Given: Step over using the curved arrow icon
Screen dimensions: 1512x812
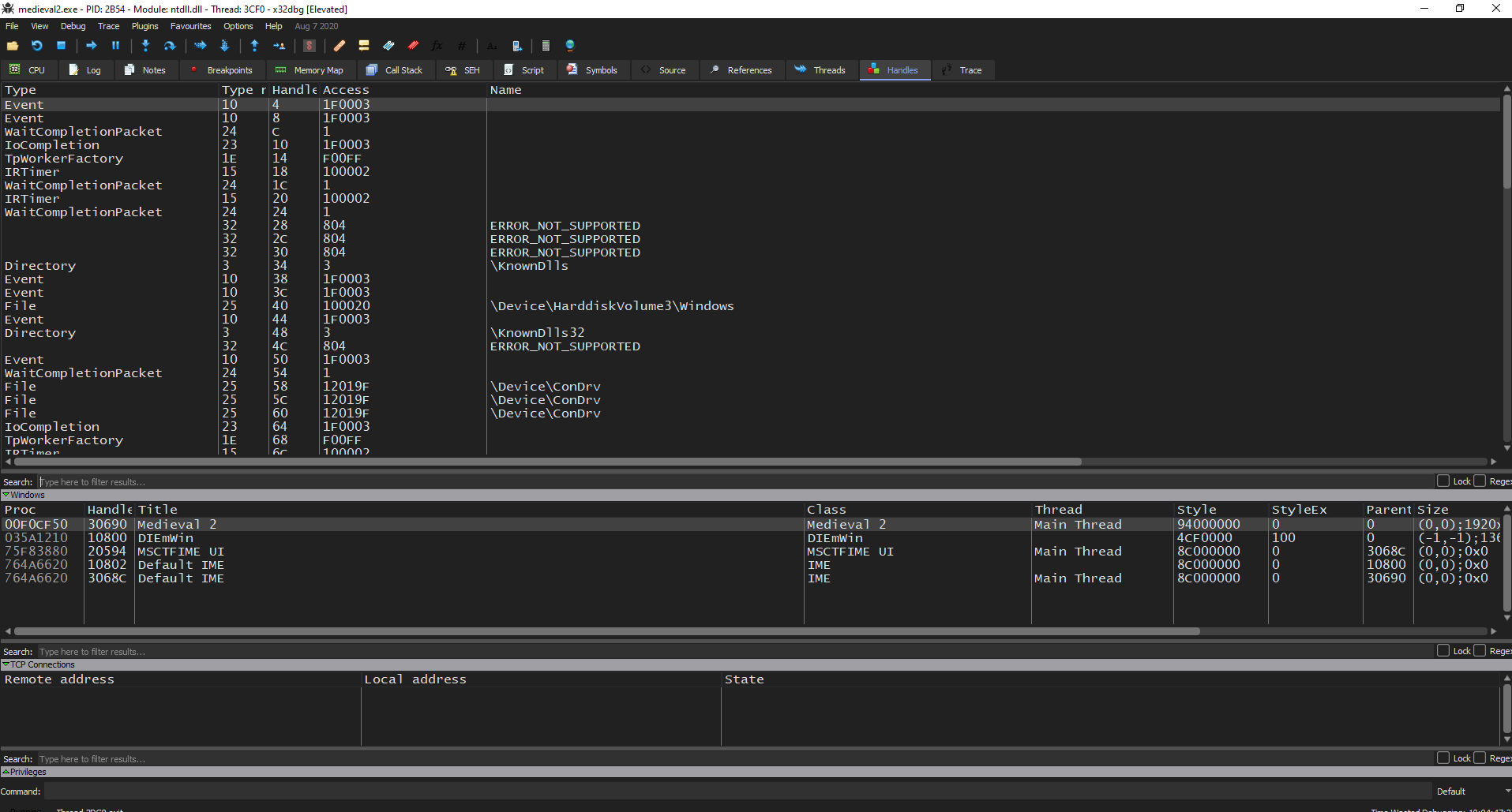Looking at the screenshot, I should tap(170, 46).
